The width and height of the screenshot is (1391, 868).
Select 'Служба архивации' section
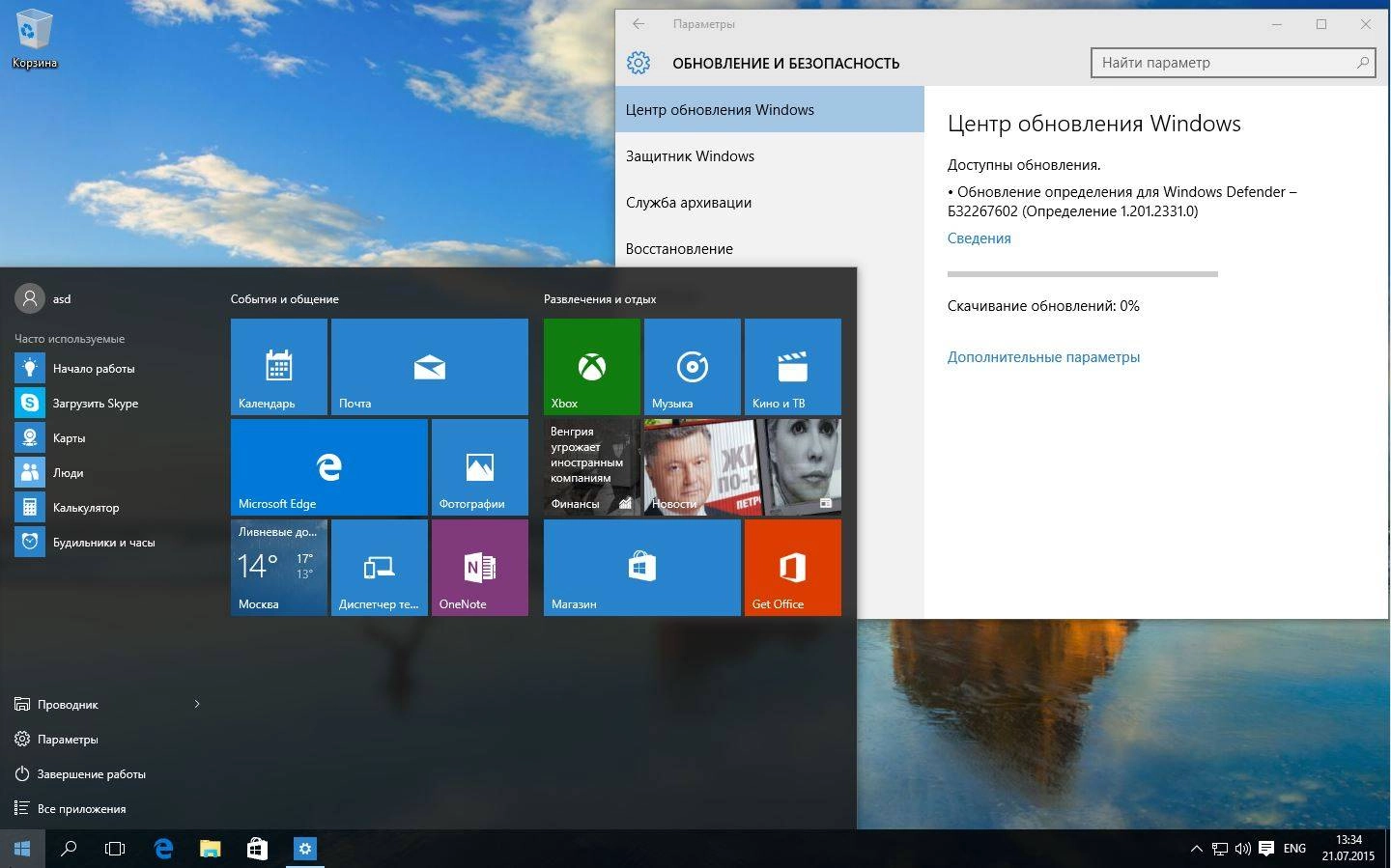pos(770,202)
